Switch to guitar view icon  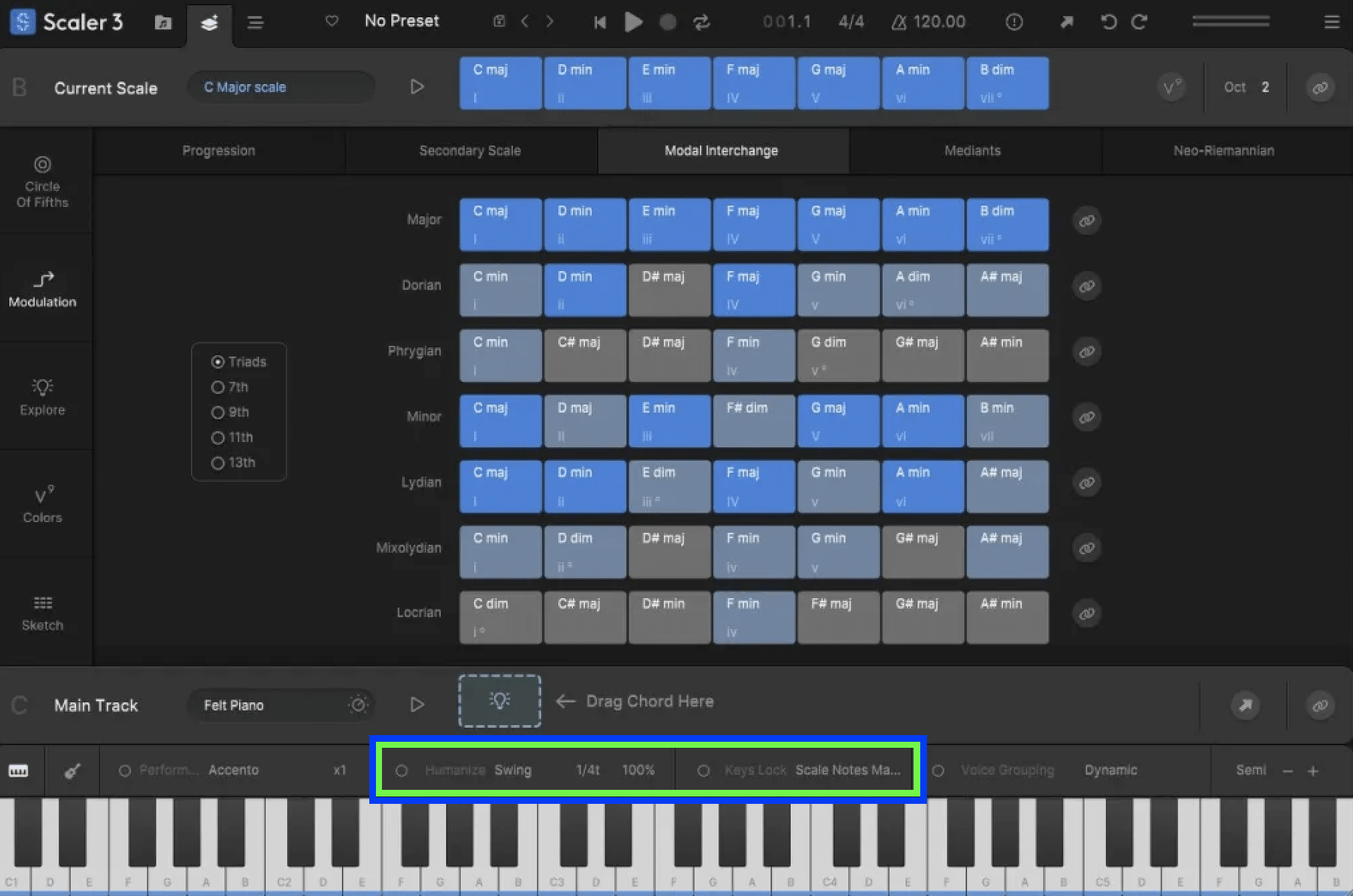73,771
